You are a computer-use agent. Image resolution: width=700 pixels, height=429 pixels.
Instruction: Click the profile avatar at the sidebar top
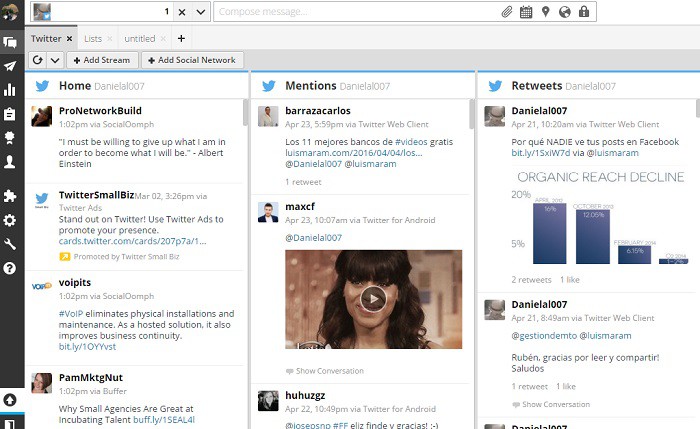[x=10, y=11]
